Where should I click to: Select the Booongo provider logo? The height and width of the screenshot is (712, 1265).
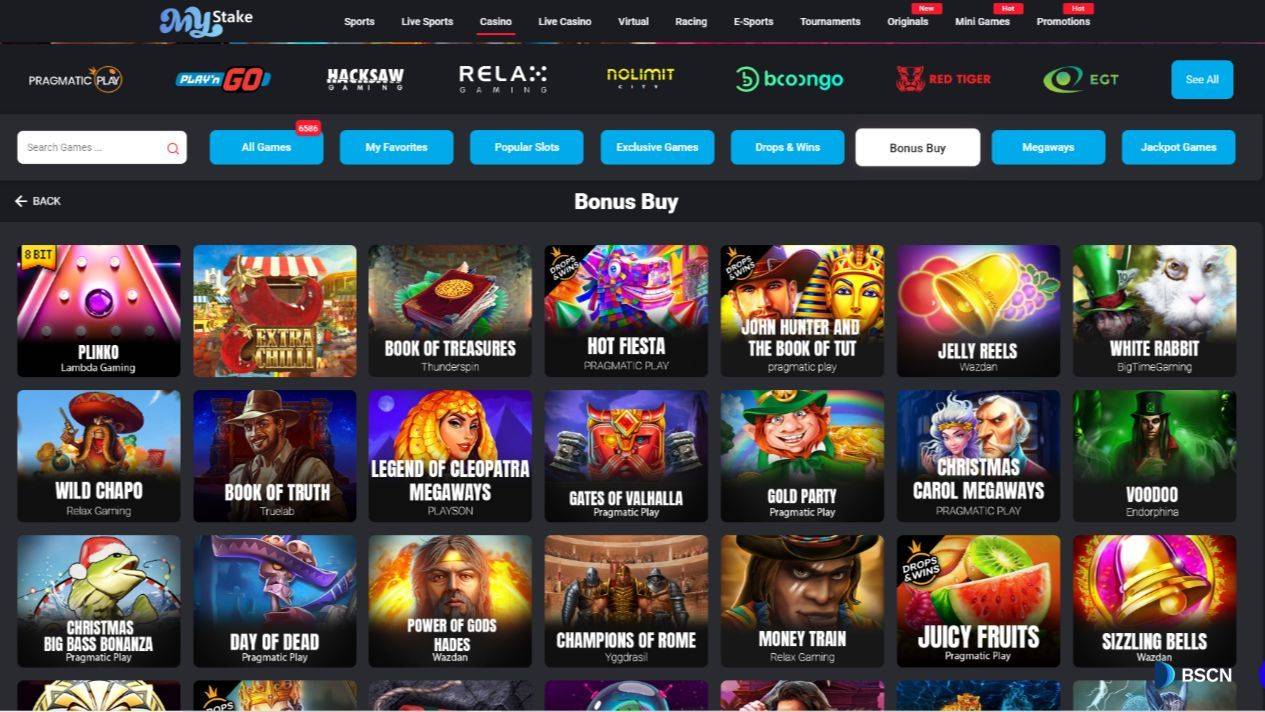tap(789, 79)
